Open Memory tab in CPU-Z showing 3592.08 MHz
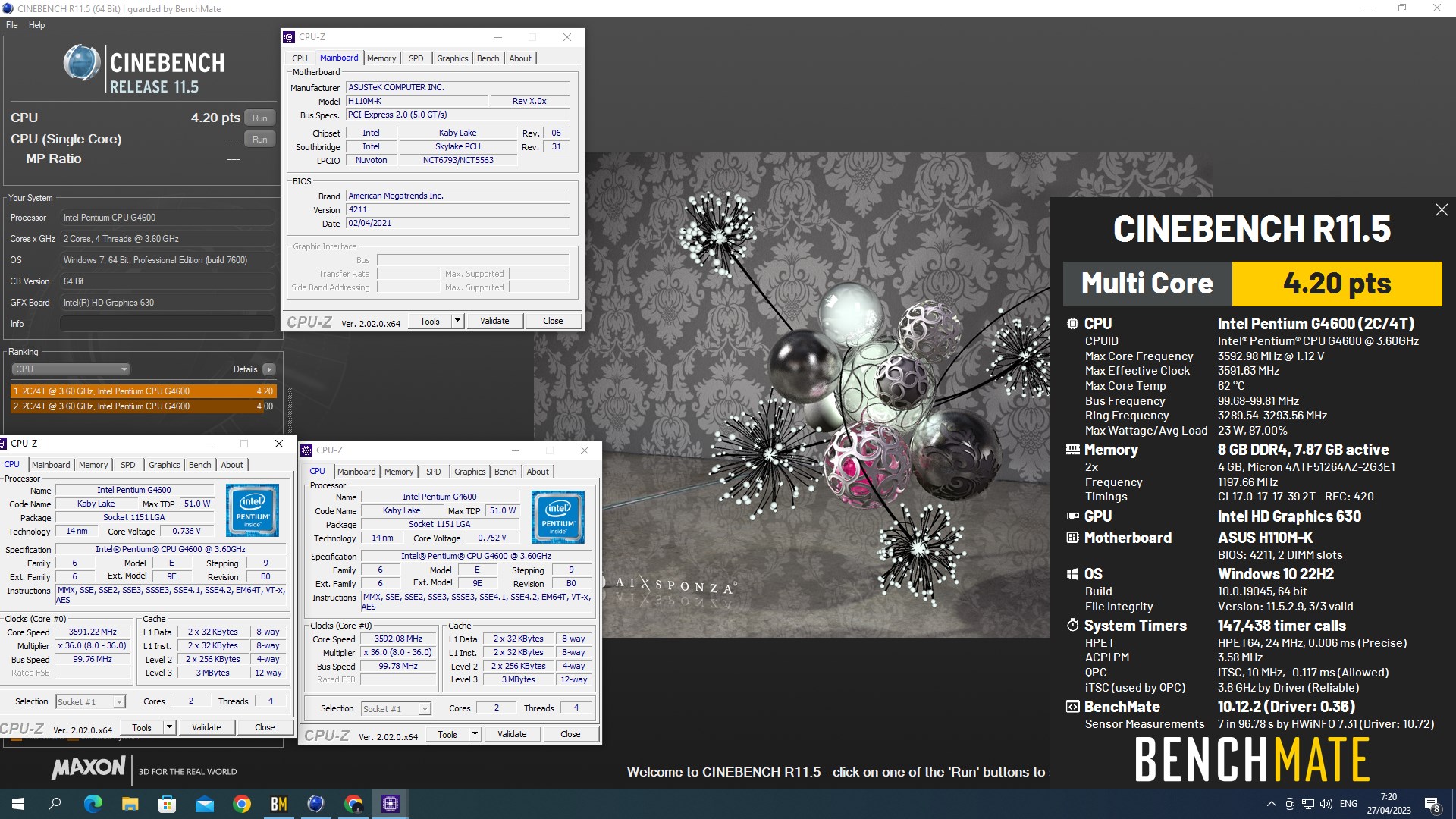The height and width of the screenshot is (819, 1456). click(399, 472)
